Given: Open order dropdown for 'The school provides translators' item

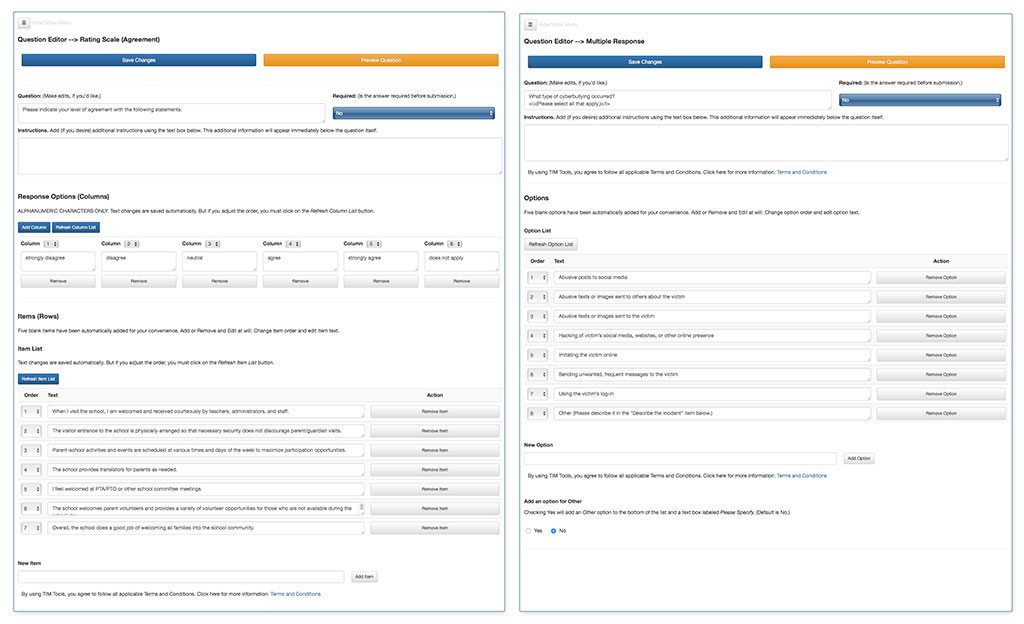Looking at the screenshot, I should (31, 470).
